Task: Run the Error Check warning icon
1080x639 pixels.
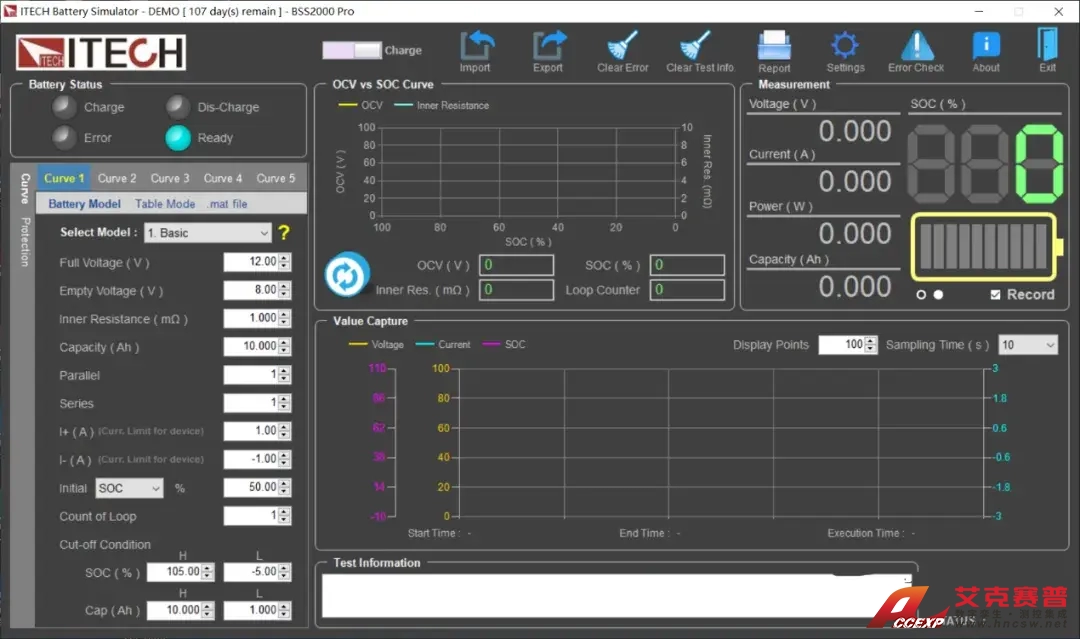Action: (x=917, y=45)
